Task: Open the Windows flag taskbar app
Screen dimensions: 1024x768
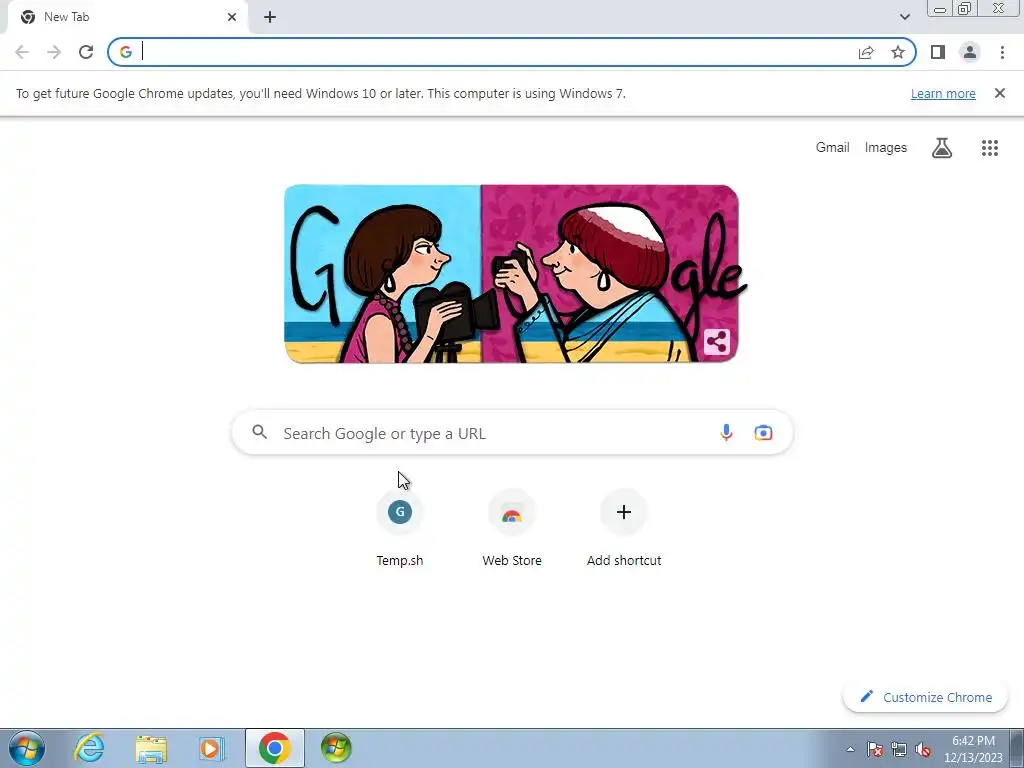Action: [x=336, y=748]
